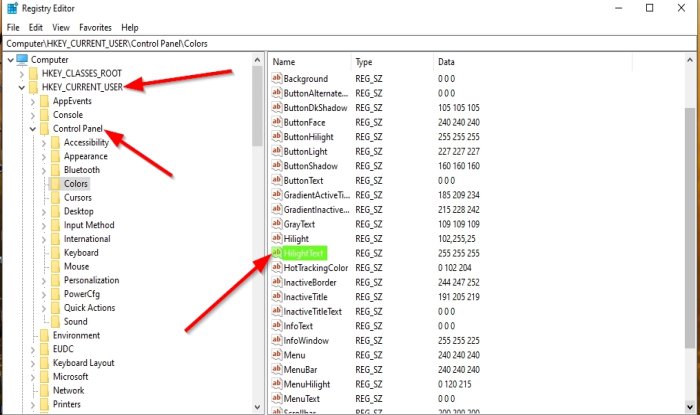Click the Computer icon in the tree
Screen dimensions: 700x415
22,59
